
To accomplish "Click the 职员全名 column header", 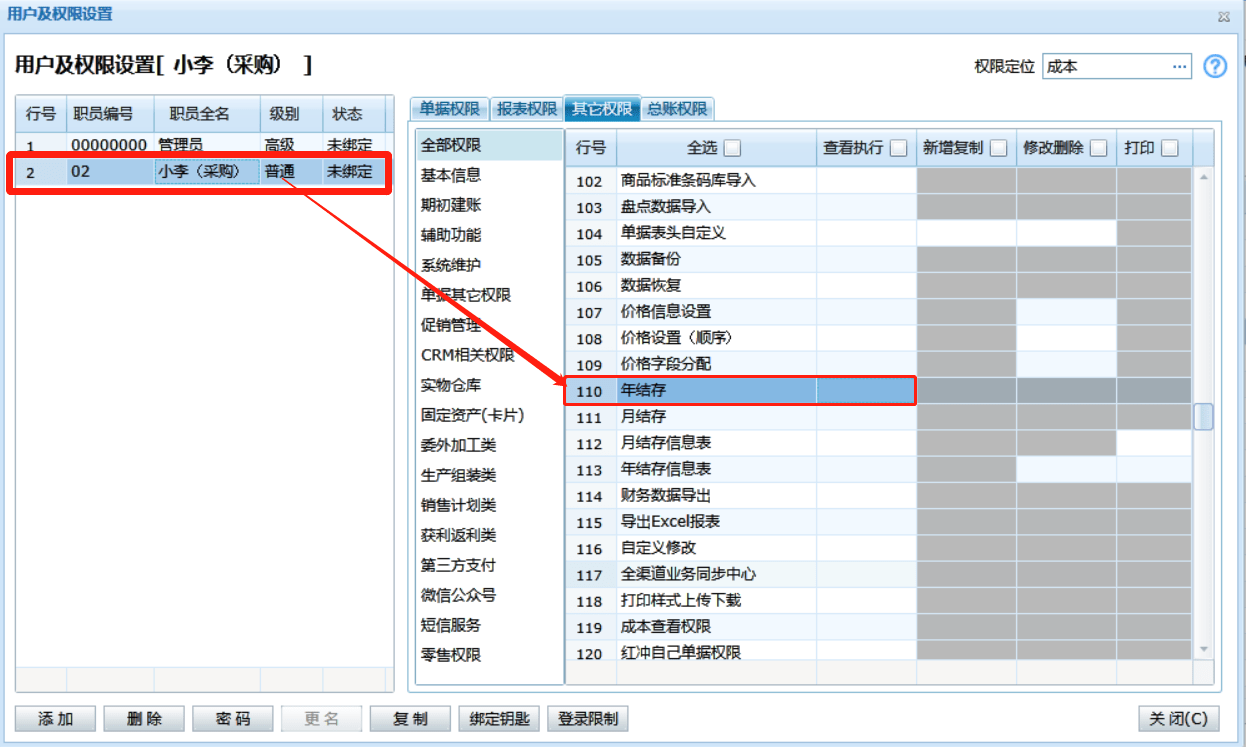I will 206,114.
